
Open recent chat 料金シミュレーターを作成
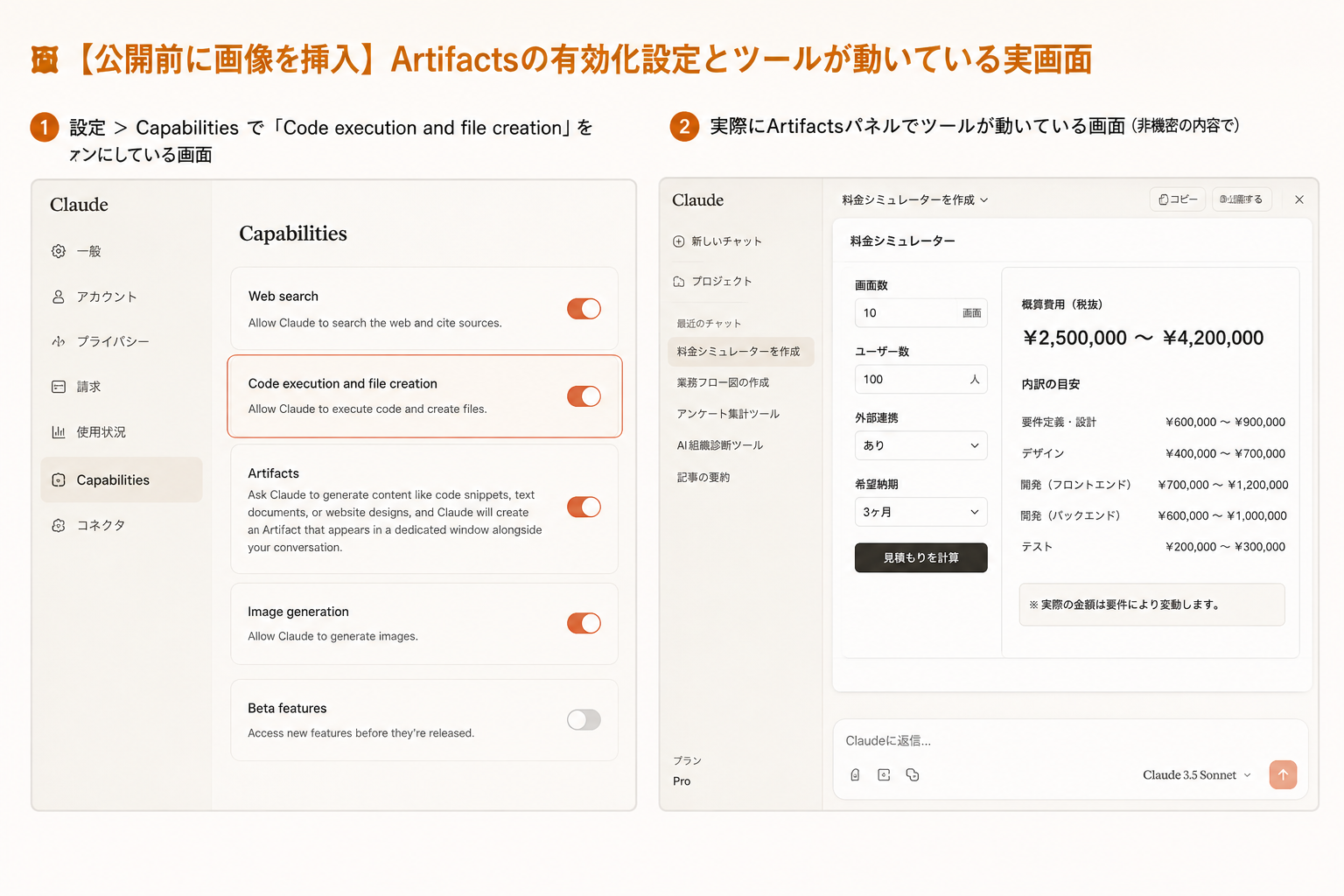coord(741,352)
